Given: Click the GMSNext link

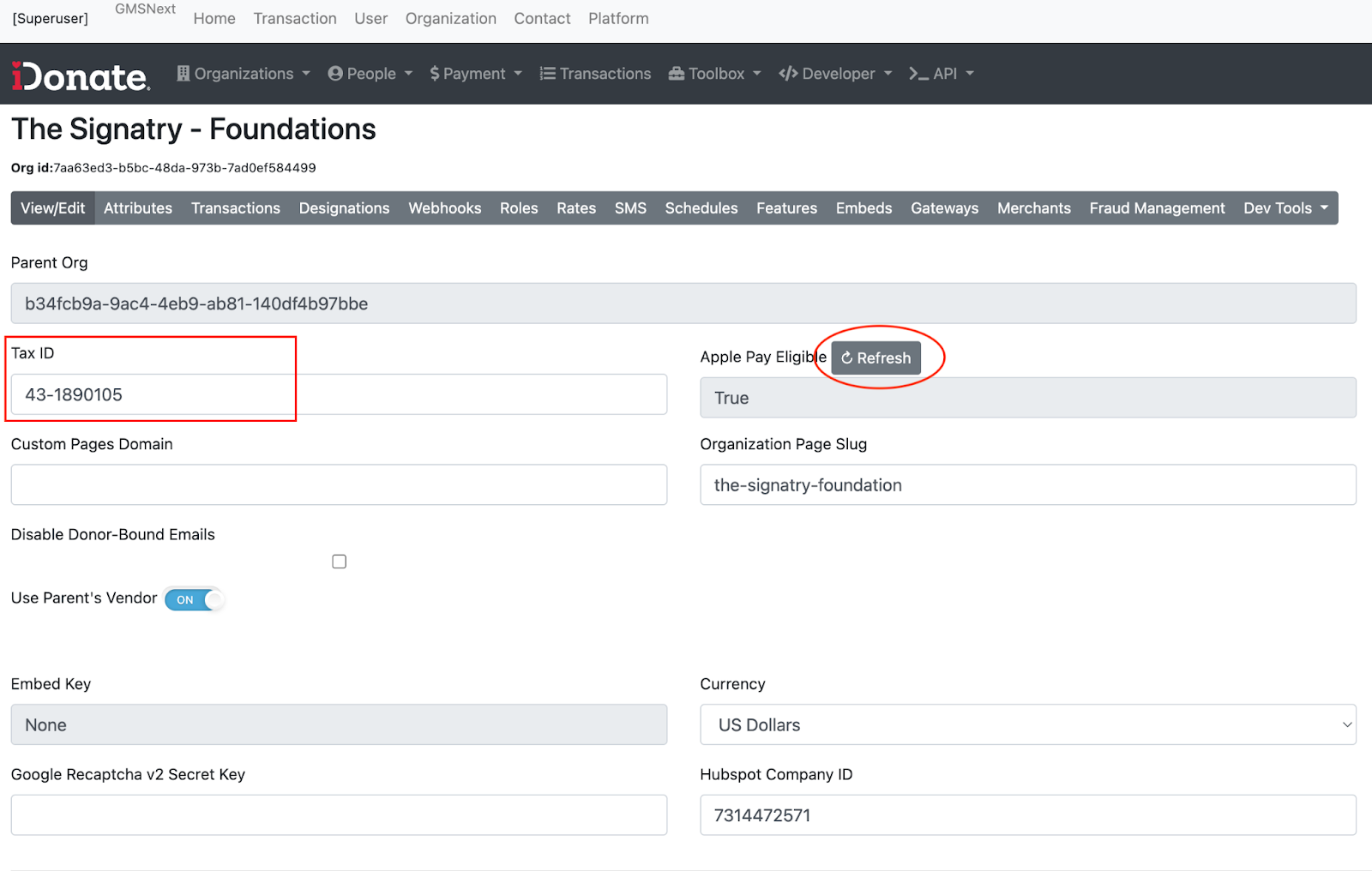Looking at the screenshot, I should coord(145,9).
